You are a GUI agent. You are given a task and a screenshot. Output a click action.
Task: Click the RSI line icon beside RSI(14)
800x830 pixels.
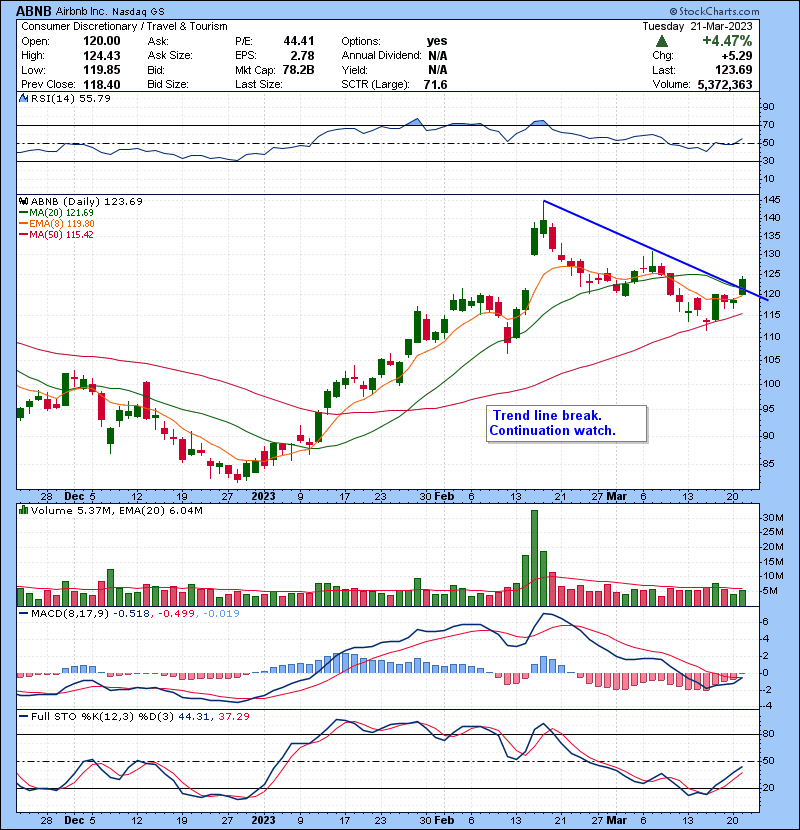(x=23, y=98)
